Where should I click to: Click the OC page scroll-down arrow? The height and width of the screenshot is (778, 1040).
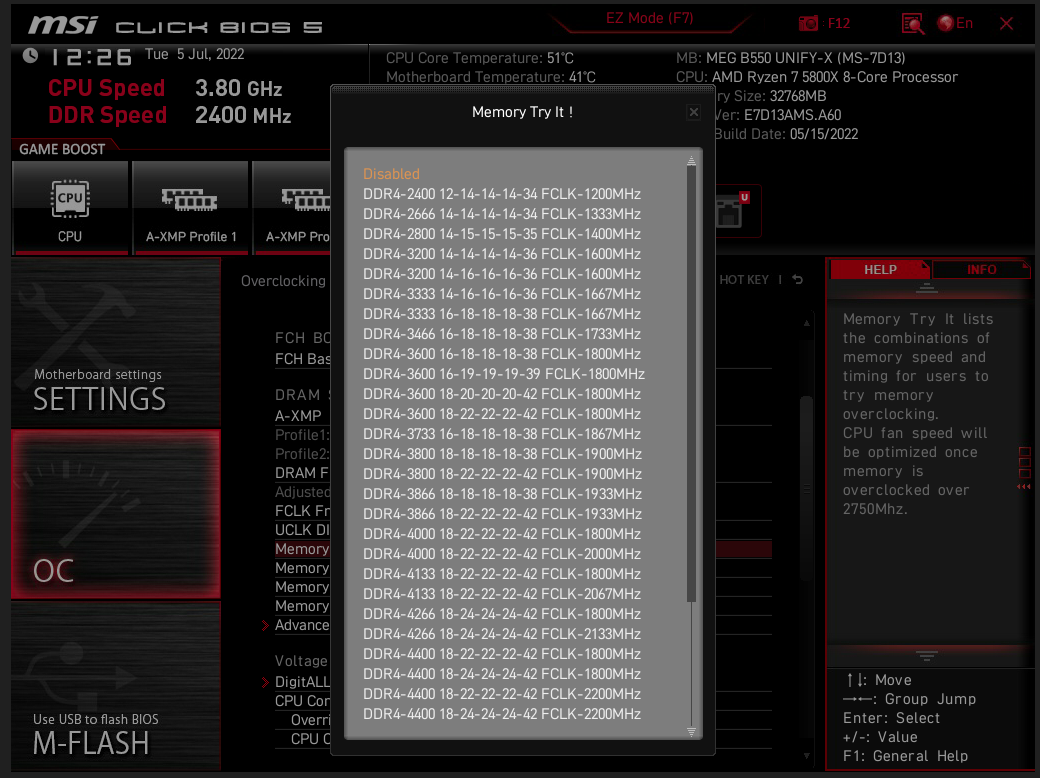coord(807,755)
